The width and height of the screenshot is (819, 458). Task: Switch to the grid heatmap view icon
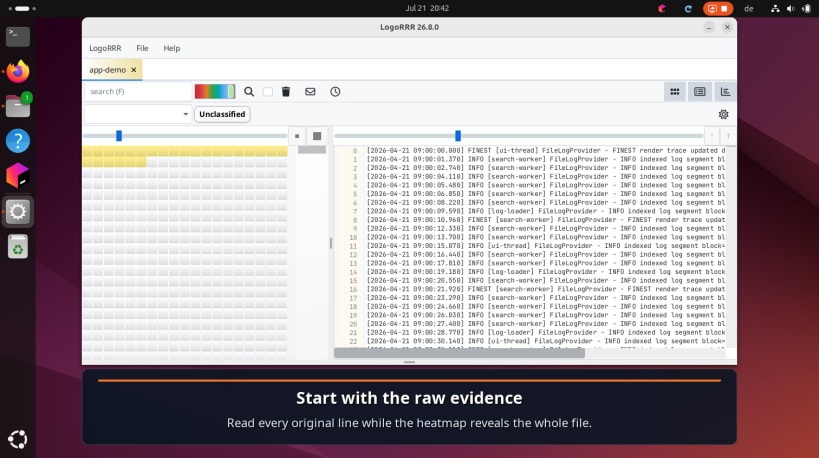click(675, 92)
